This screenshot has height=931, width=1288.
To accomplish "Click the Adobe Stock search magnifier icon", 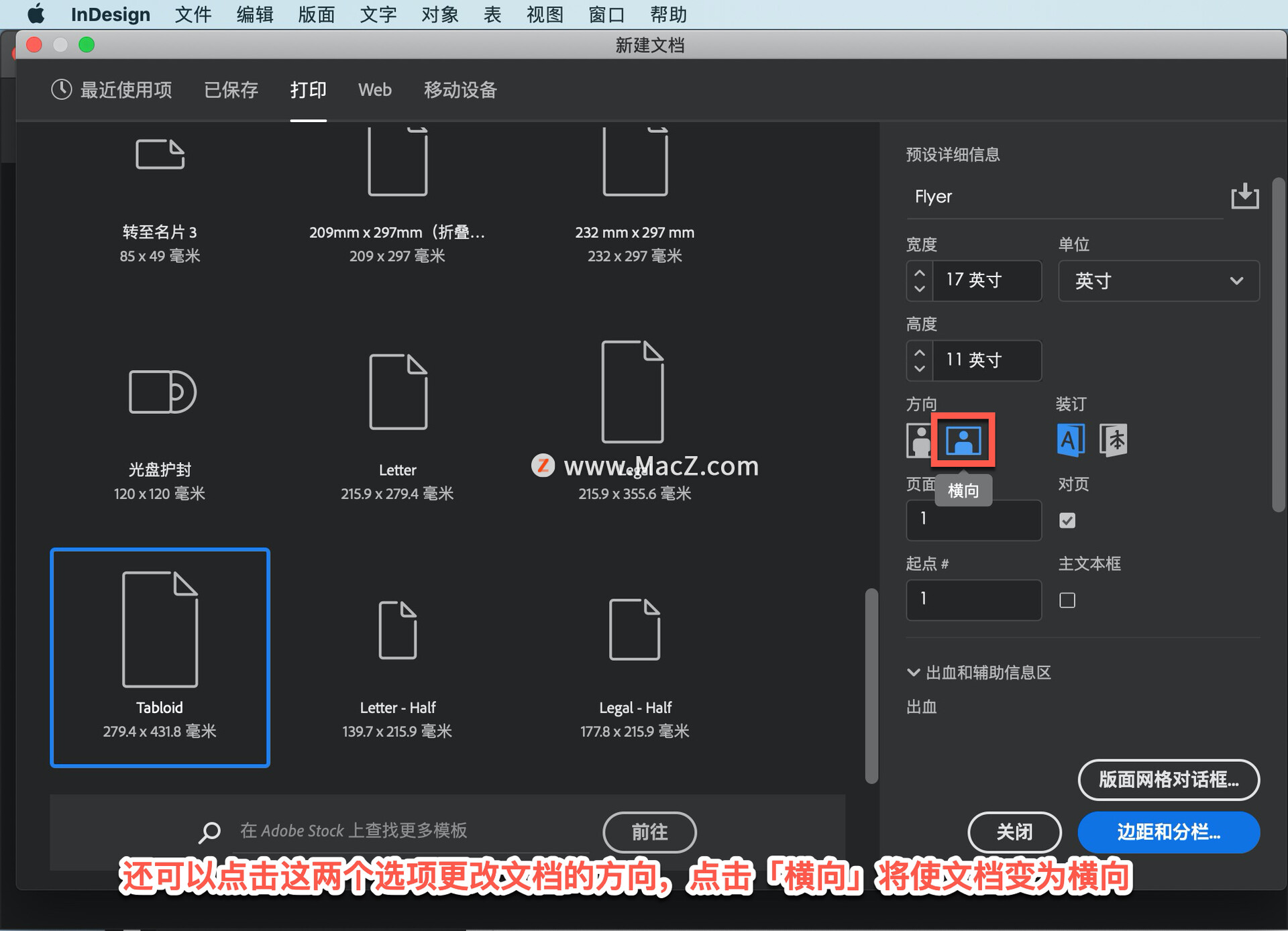I will (209, 832).
